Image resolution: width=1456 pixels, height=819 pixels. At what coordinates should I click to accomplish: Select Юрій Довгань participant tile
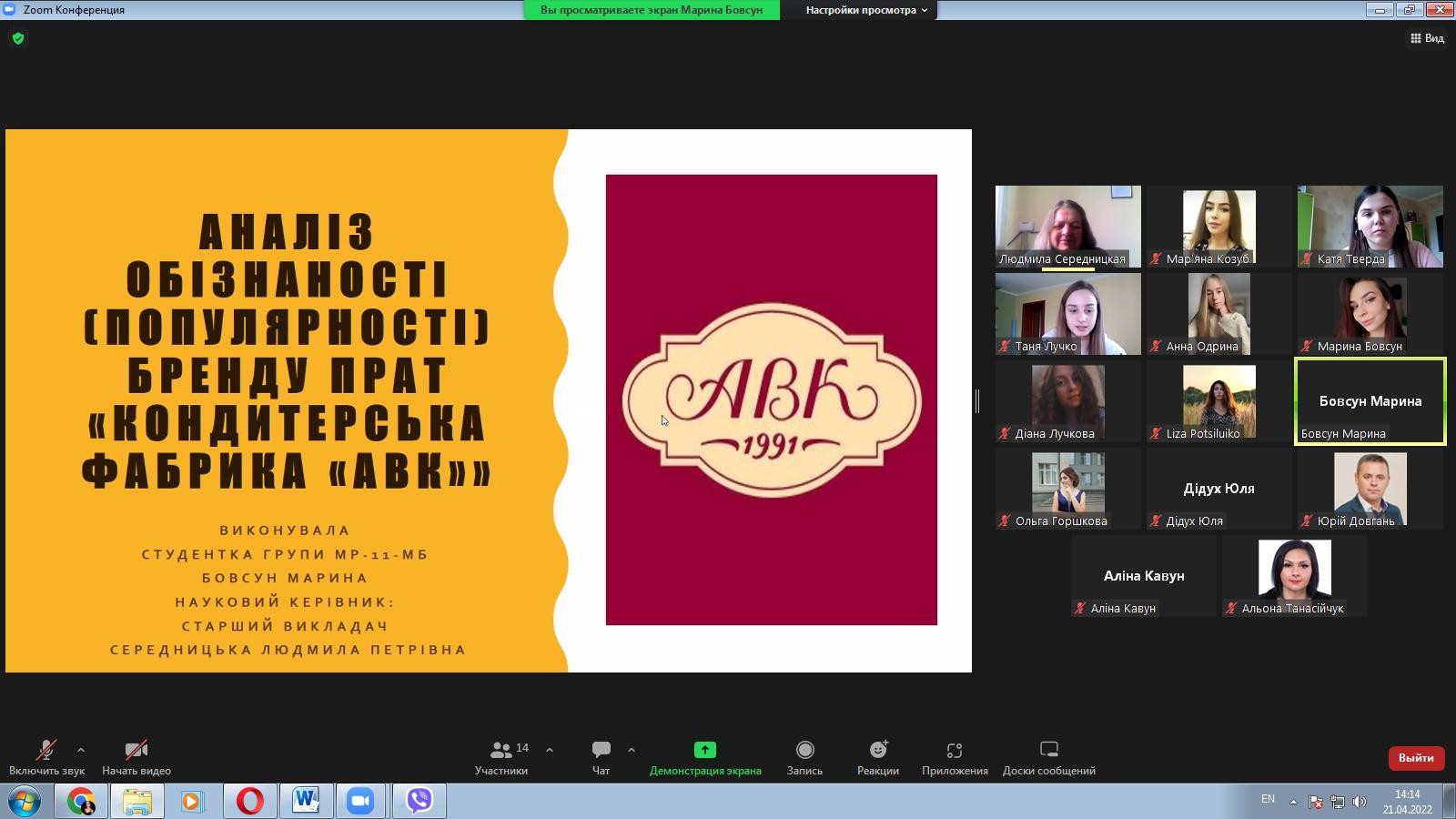click(1370, 489)
